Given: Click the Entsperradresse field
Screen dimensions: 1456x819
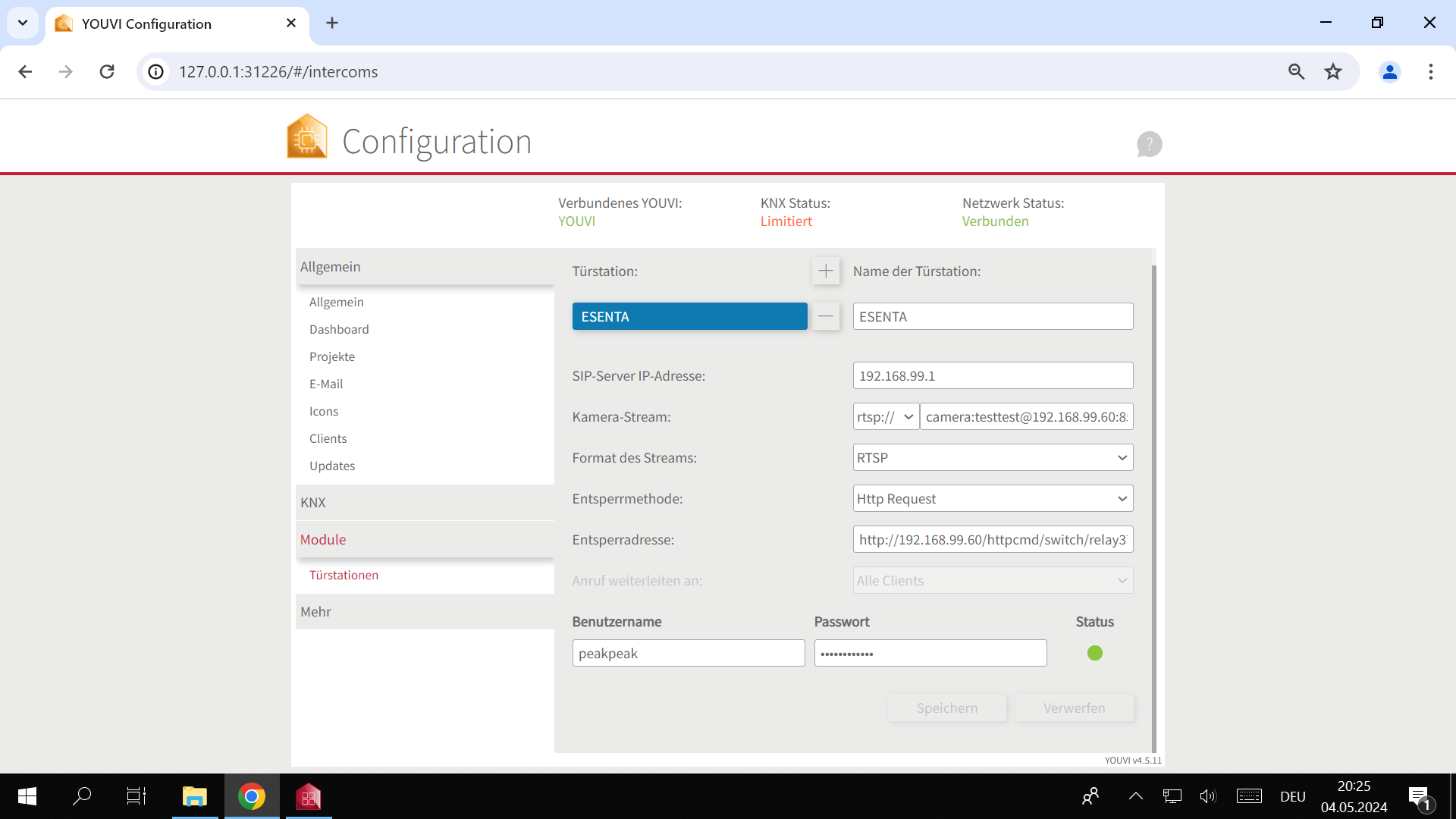Looking at the screenshot, I should pos(993,539).
